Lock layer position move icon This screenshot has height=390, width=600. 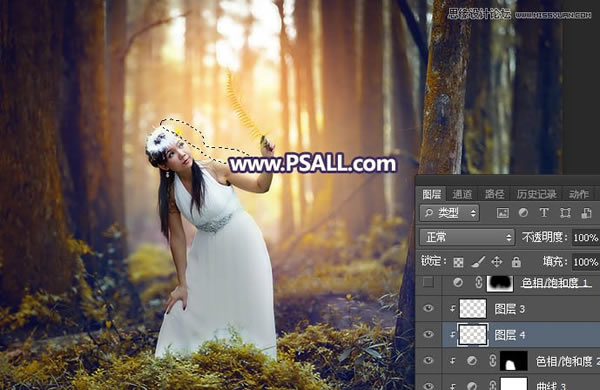497,262
